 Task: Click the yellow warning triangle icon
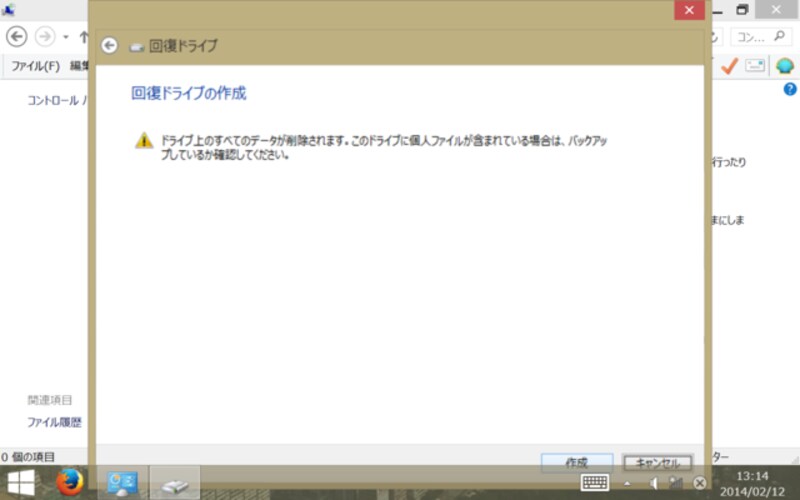click(x=144, y=140)
